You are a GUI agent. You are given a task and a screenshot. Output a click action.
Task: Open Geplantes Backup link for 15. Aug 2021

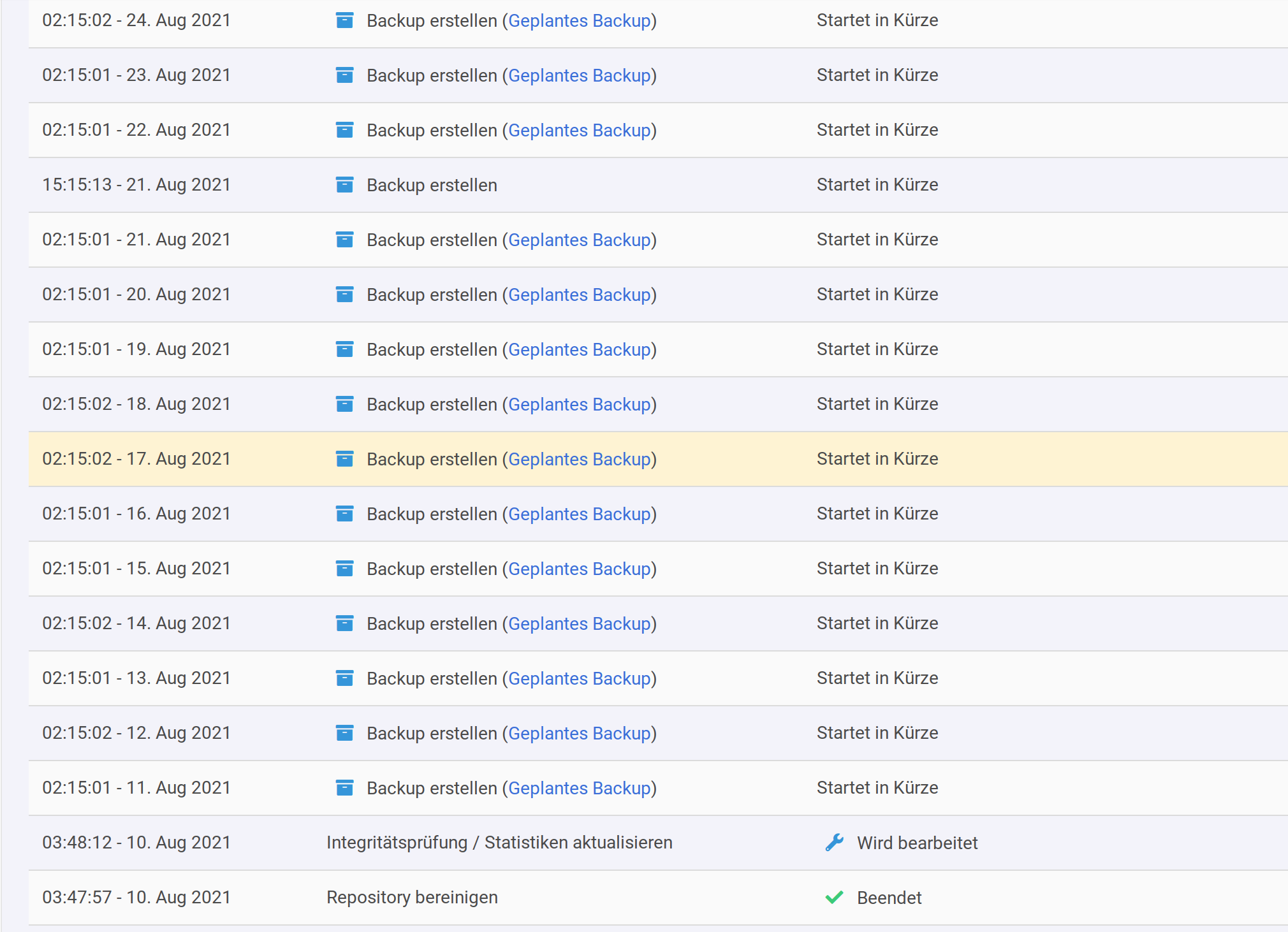point(579,569)
